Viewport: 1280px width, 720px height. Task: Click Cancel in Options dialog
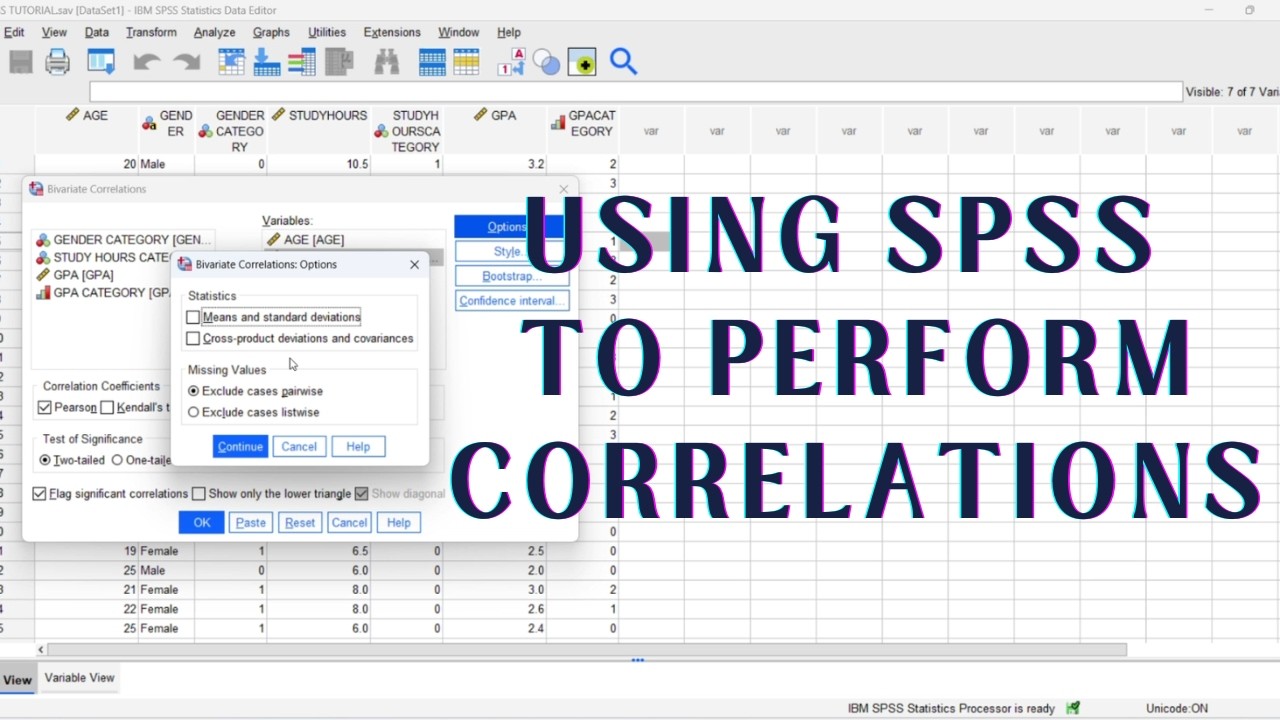tap(299, 447)
